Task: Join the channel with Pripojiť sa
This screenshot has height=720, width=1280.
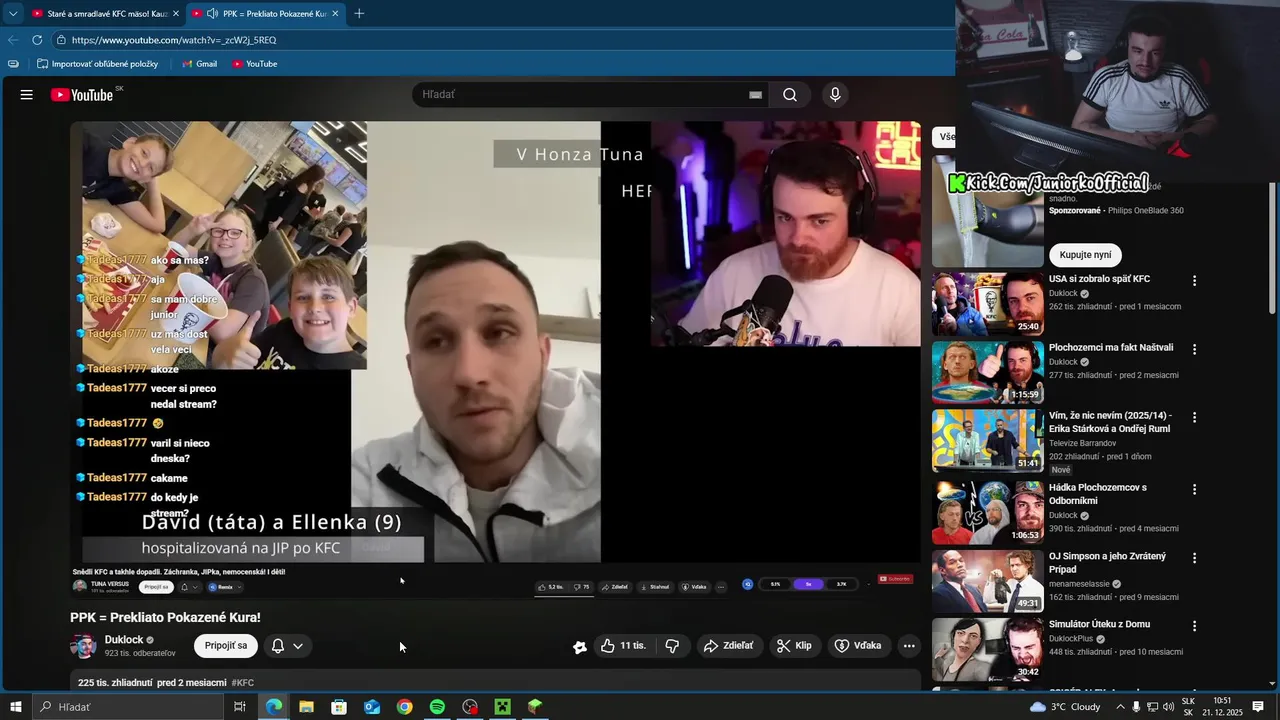Action: (x=226, y=646)
